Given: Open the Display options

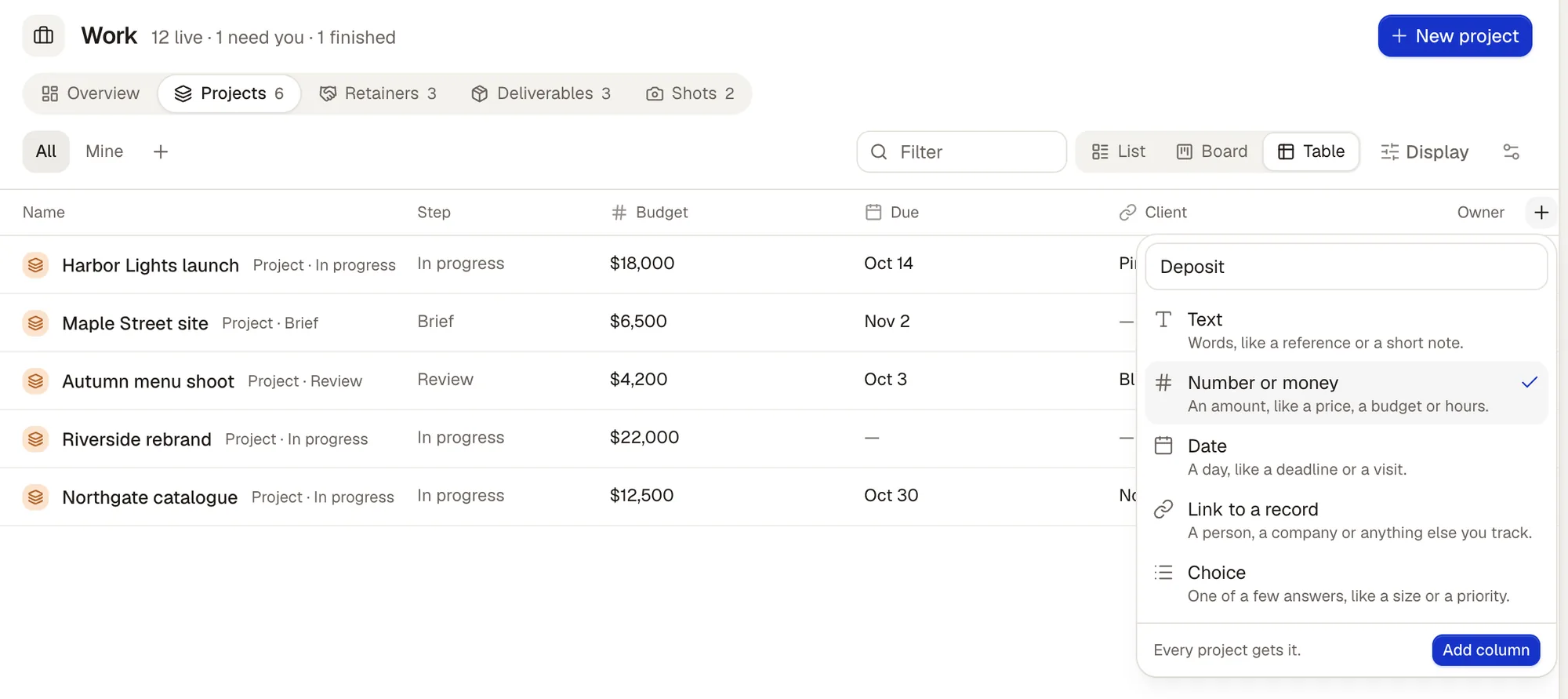Looking at the screenshot, I should (x=1425, y=152).
